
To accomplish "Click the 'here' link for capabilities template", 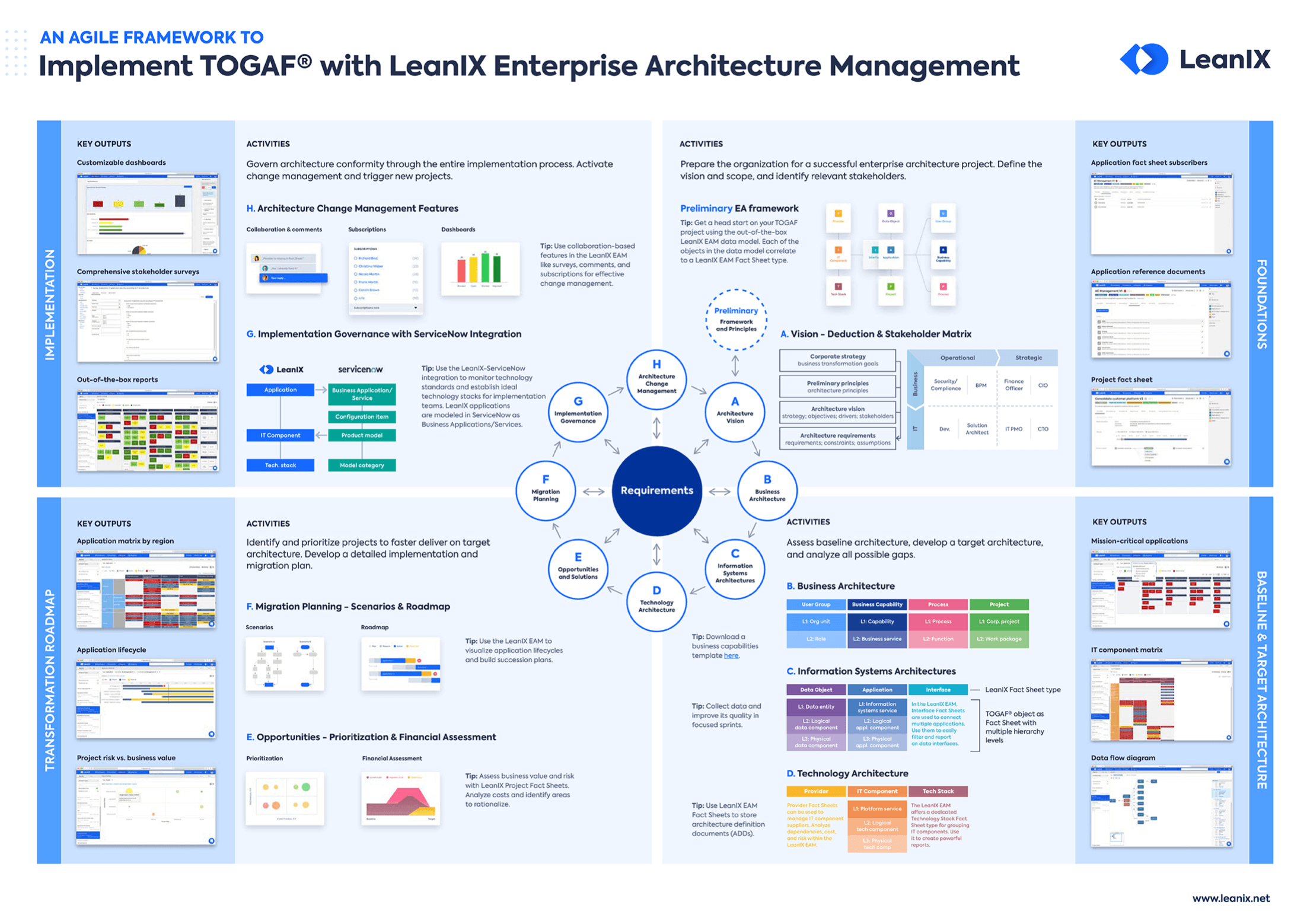I will [x=731, y=655].
